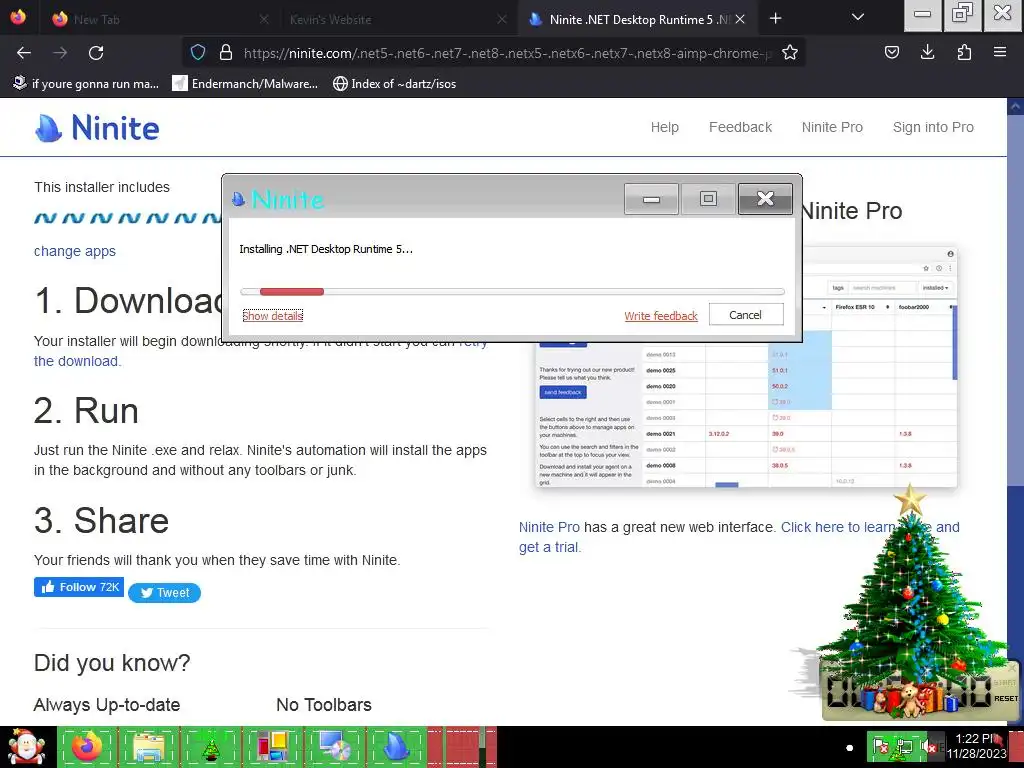Open the clock showing 1:22 PM

[x=977, y=746]
